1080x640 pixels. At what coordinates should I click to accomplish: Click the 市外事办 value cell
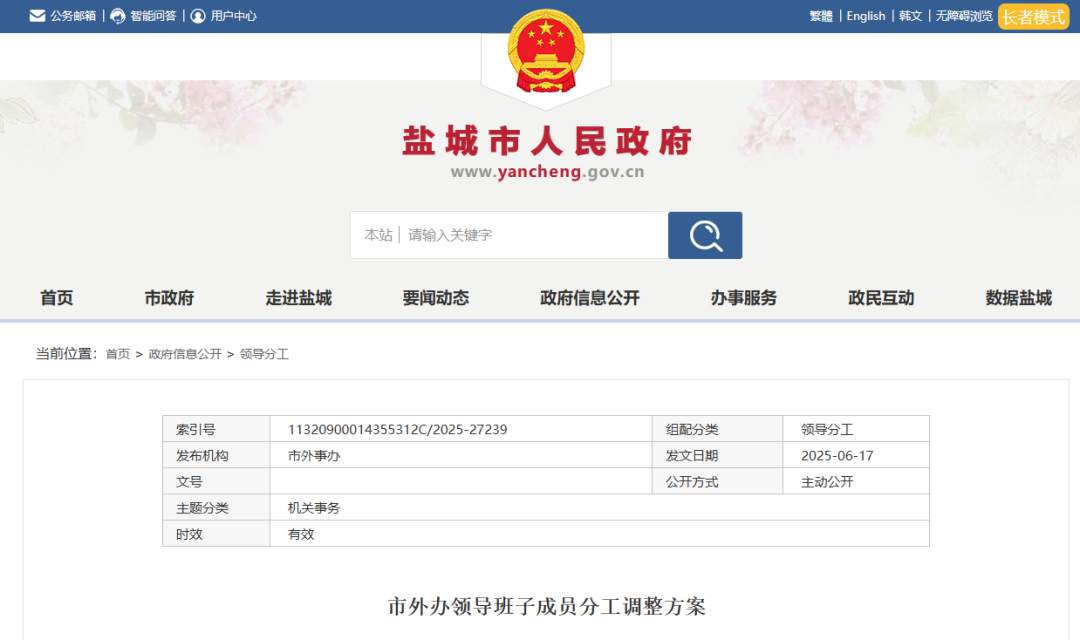coord(461,455)
